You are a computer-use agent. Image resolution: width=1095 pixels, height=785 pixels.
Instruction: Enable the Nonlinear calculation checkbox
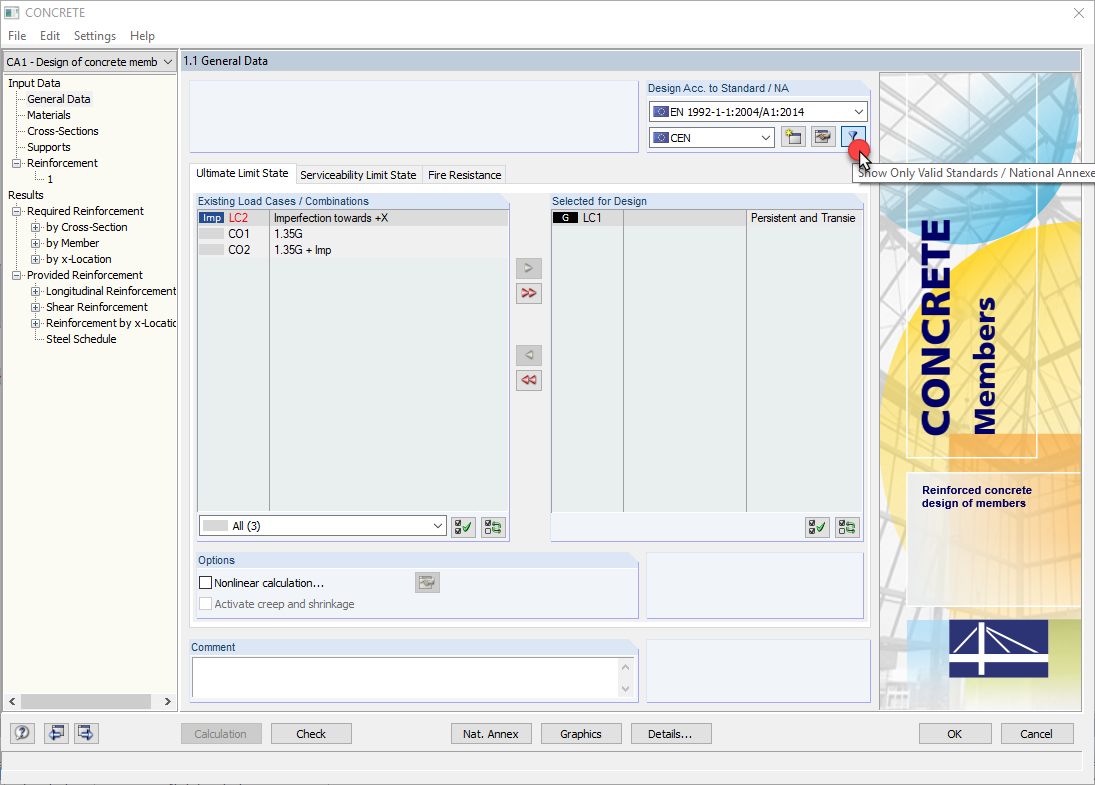click(205, 582)
